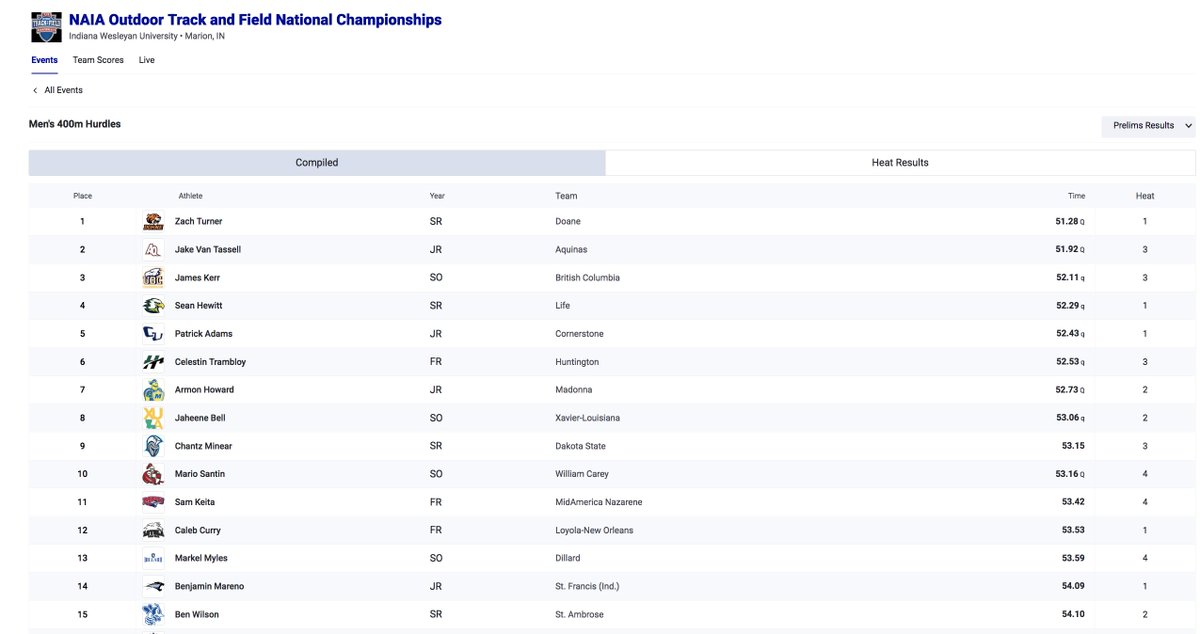
Task: Open athlete Mario Santin's profile
Action: pyautogui.click(x=199, y=474)
